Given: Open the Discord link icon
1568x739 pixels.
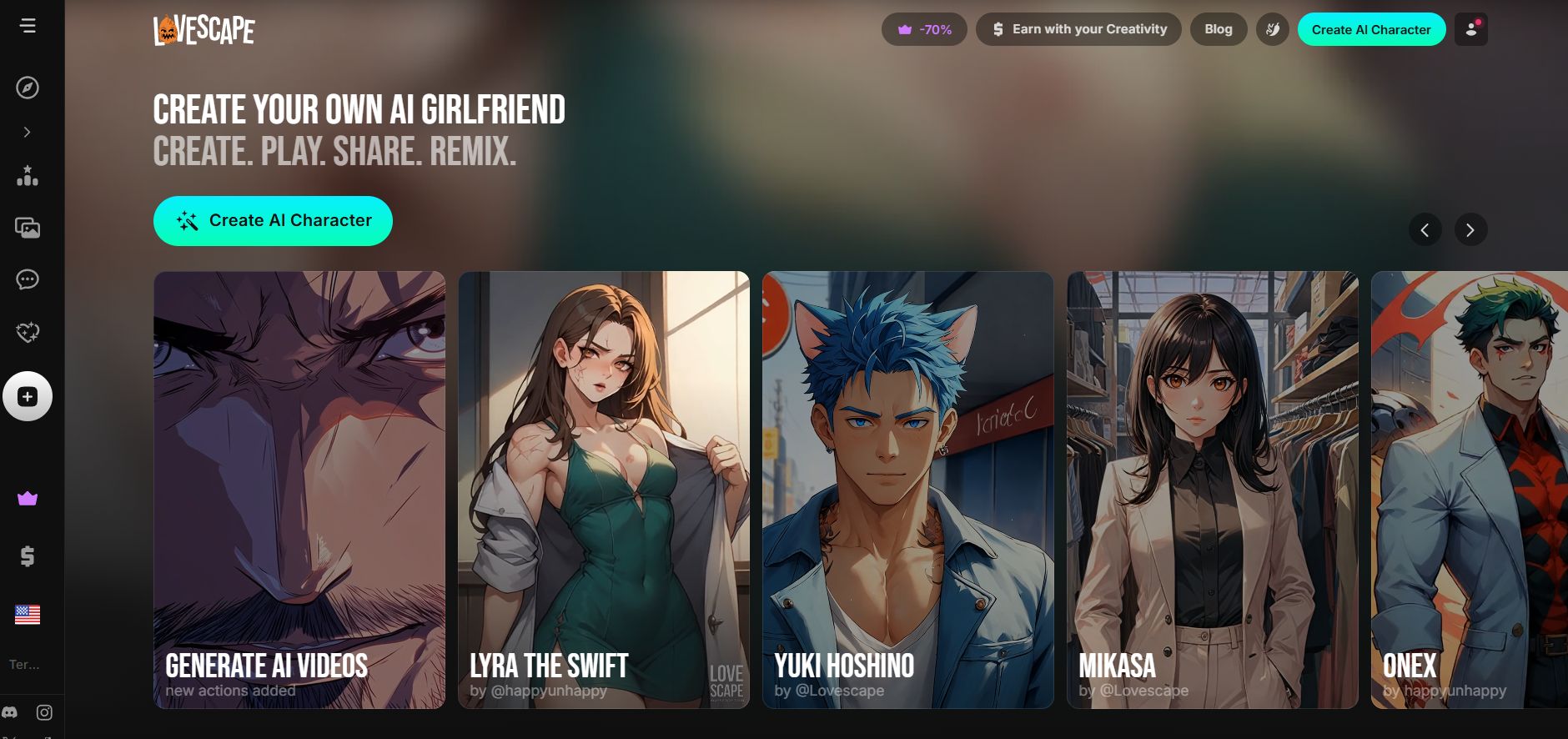Looking at the screenshot, I should click(10, 712).
